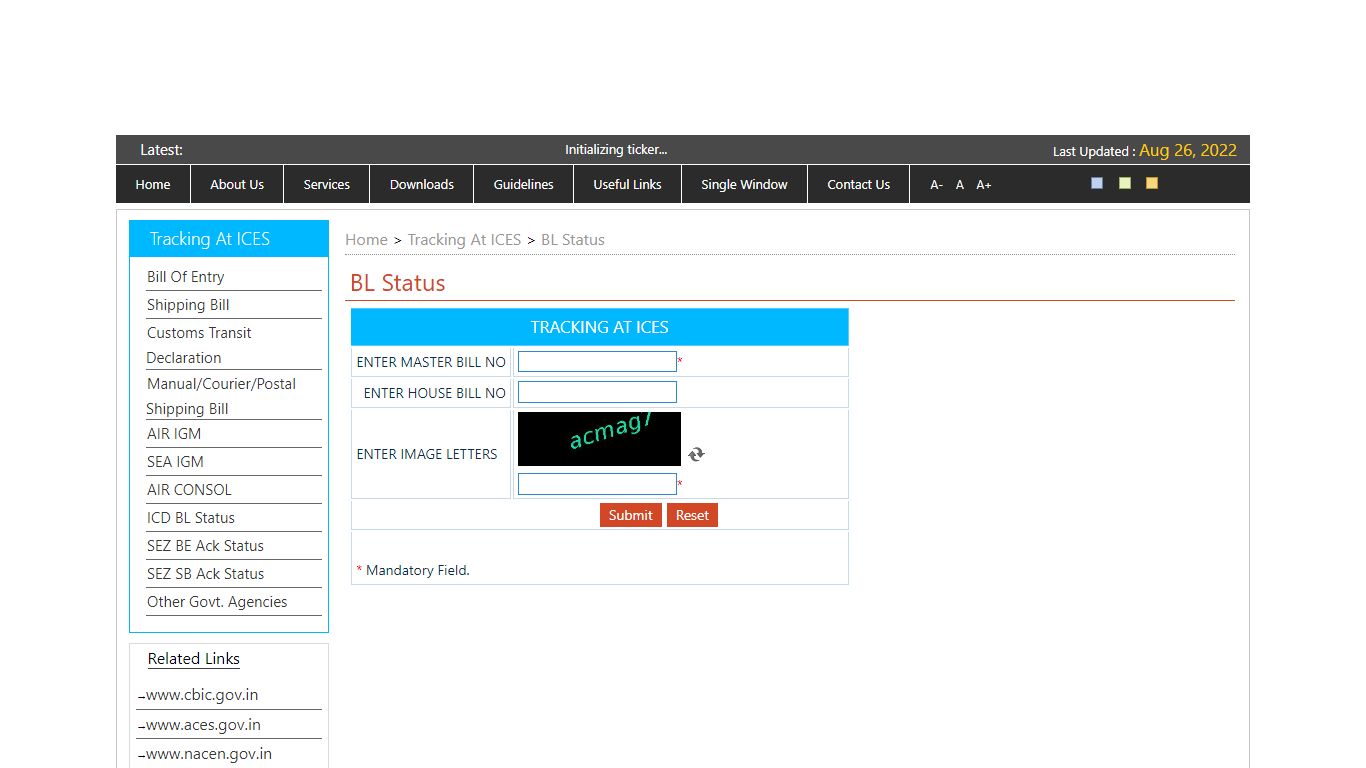Open Customs Transit Declaration link
The width and height of the screenshot is (1366, 768).
click(199, 345)
